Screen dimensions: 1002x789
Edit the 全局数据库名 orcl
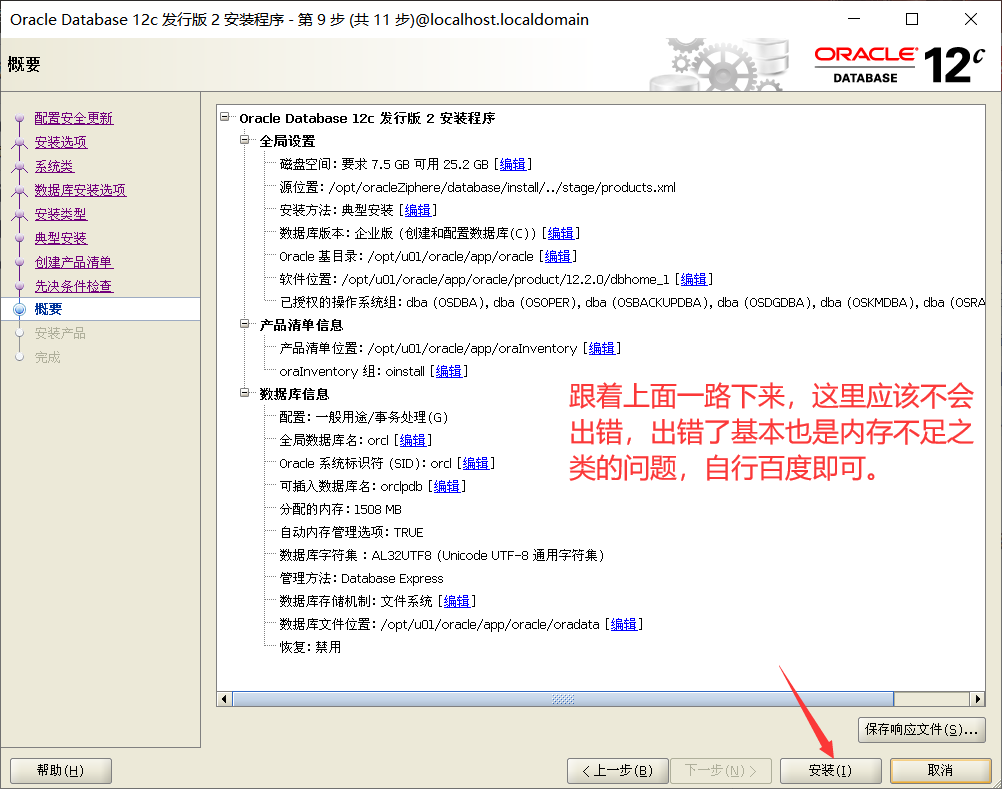click(413, 440)
